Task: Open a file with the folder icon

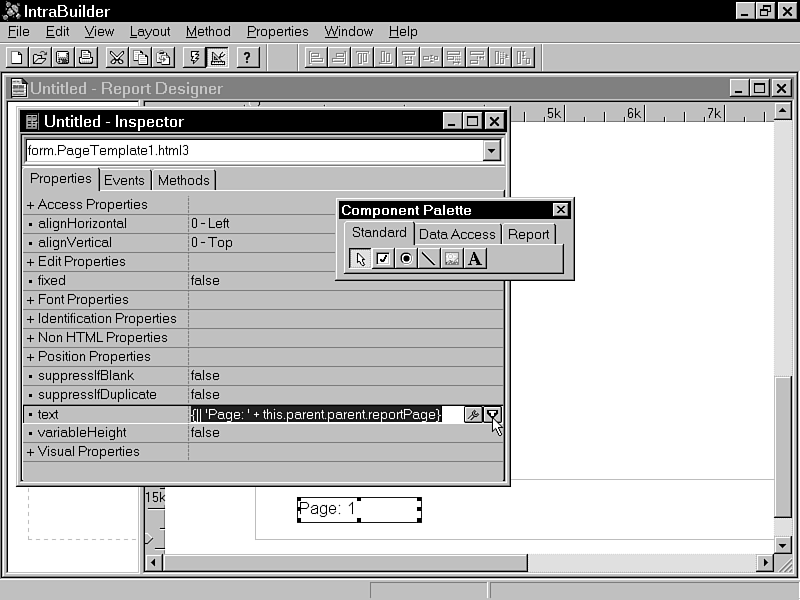Action: coord(39,57)
